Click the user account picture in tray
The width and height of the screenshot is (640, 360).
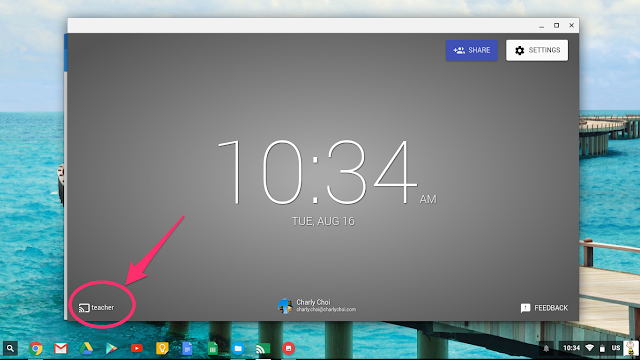pyautogui.click(x=631, y=348)
